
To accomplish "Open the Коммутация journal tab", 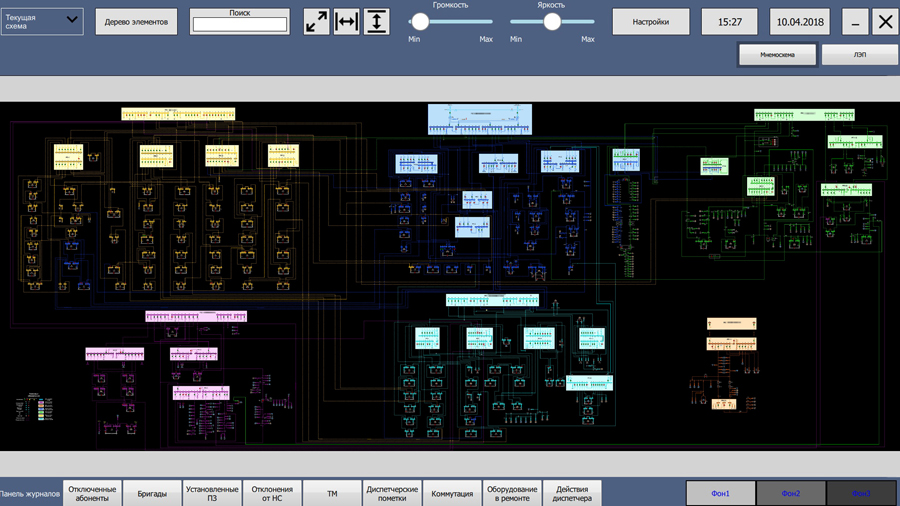I will pyautogui.click(x=452, y=493).
